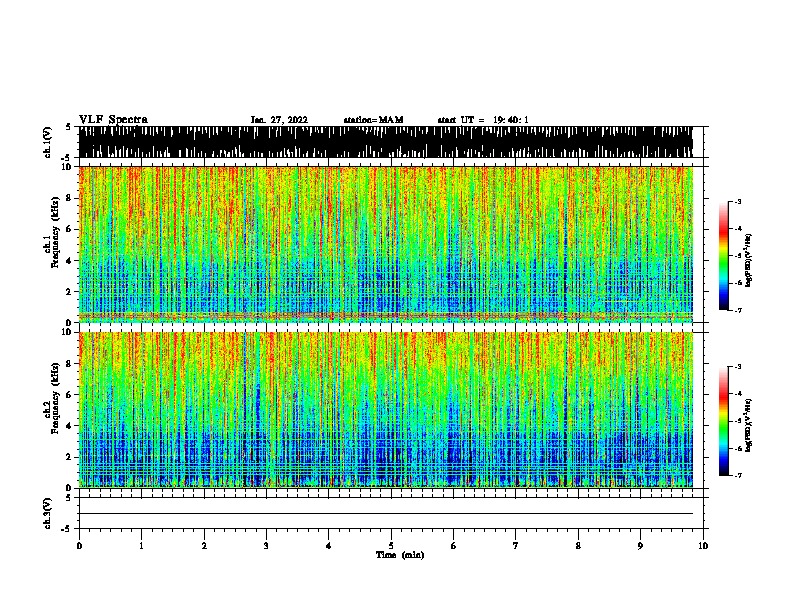The width and height of the screenshot is (792, 612).
Task: Click the "station=MAM" header text
Action: pyautogui.click(x=373, y=120)
